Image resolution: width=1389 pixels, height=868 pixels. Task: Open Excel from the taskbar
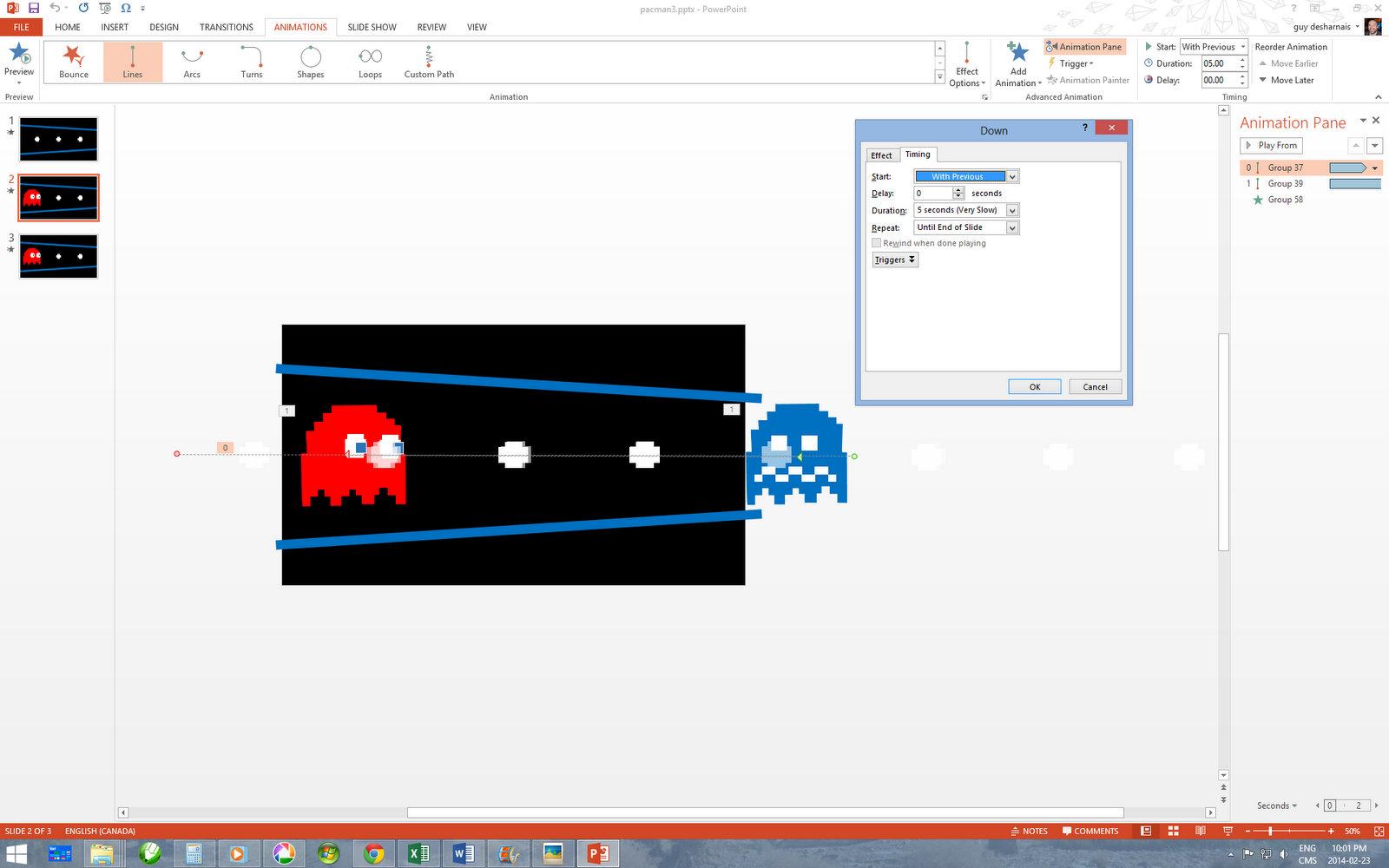point(418,853)
